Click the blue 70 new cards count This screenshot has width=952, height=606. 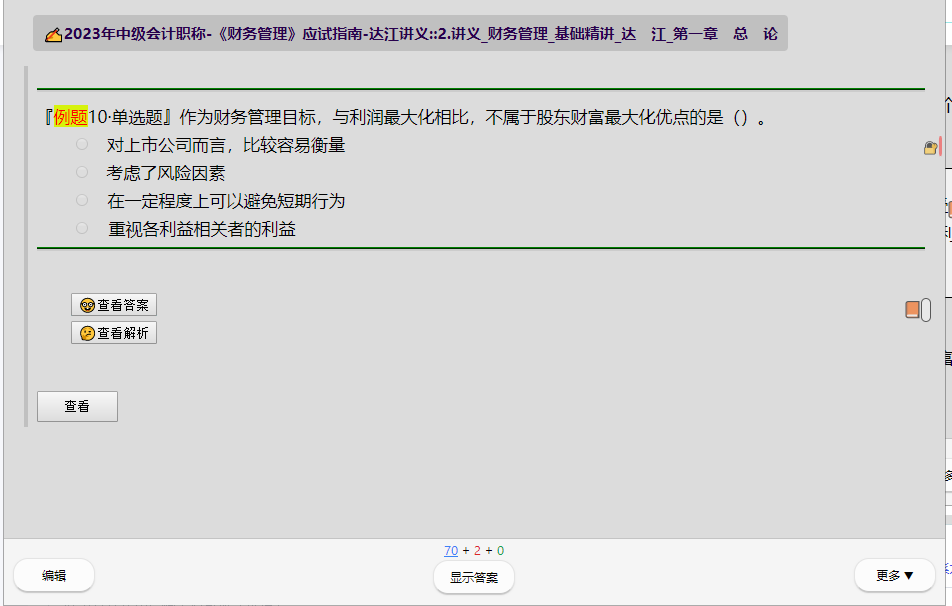coord(450,551)
